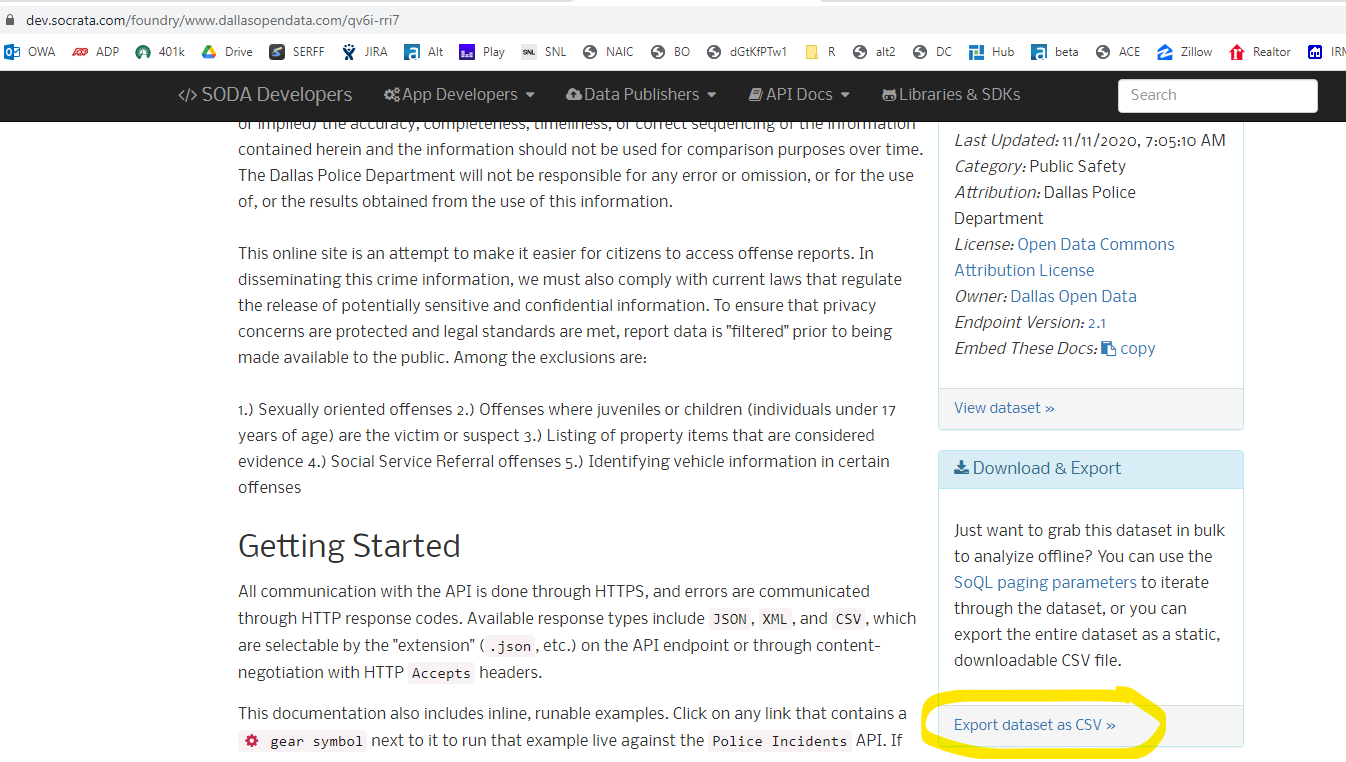Follow the View dataset link
This screenshot has height=762, width=1346.
pyautogui.click(x=1003, y=407)
